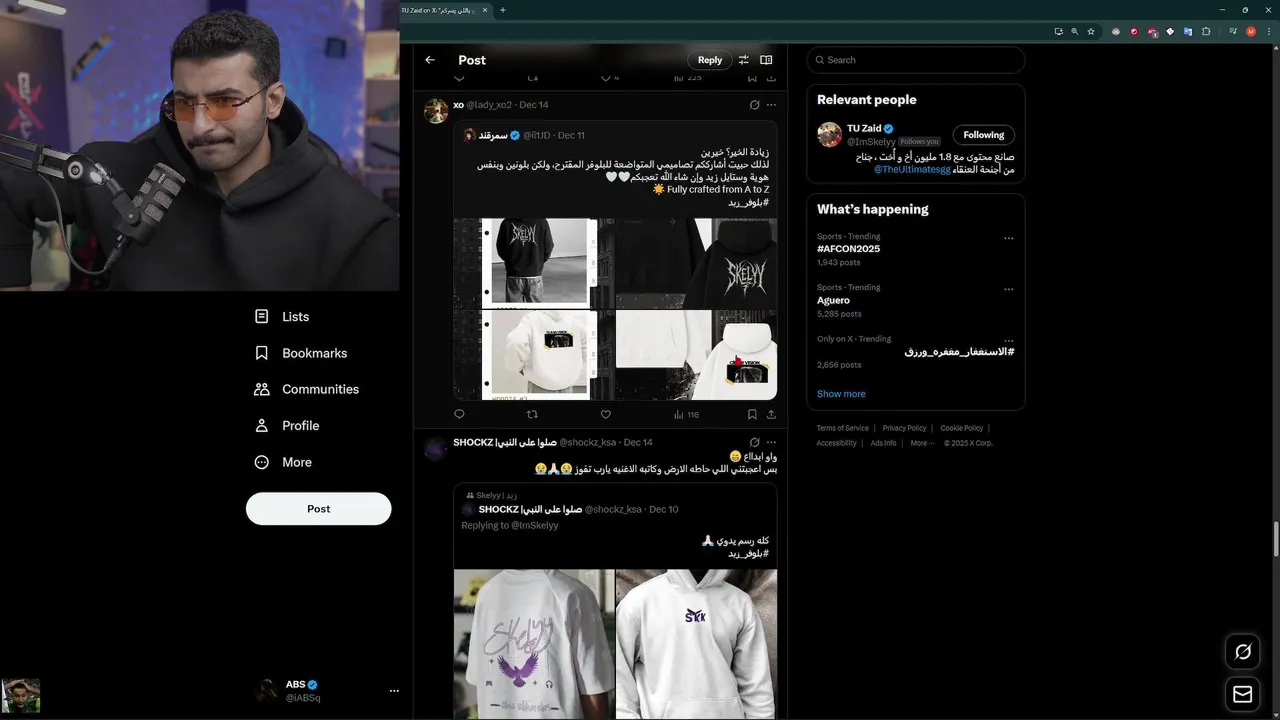Toggle Following button for TU Zaid
The width and height of the screenshot is (1280, 720).
tap(984, 135)
